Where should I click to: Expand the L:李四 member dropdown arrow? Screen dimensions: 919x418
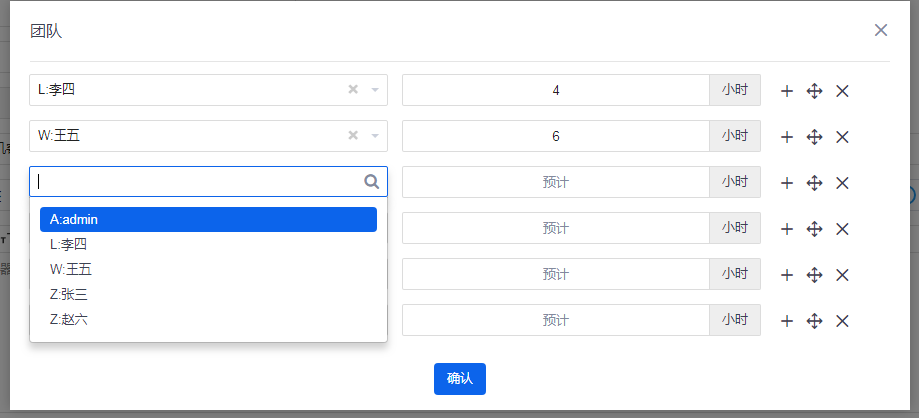point(375,90)
